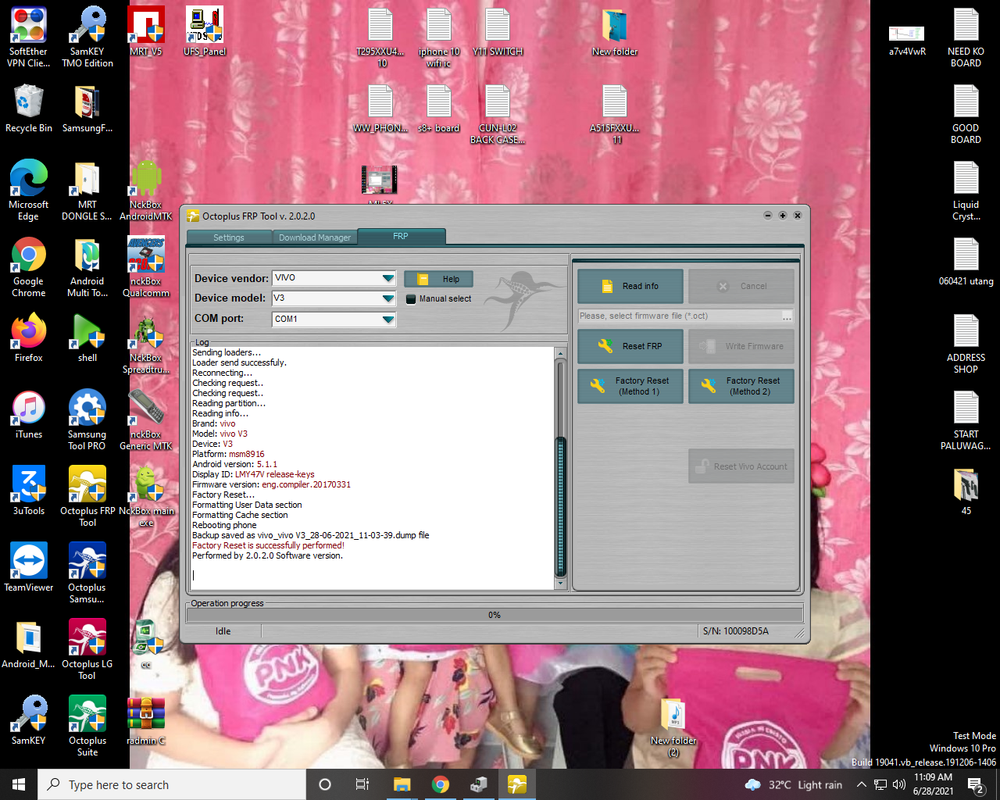Click the Operation progress bar
This screenshot has width=1000, height=800.
click(494, 615)
